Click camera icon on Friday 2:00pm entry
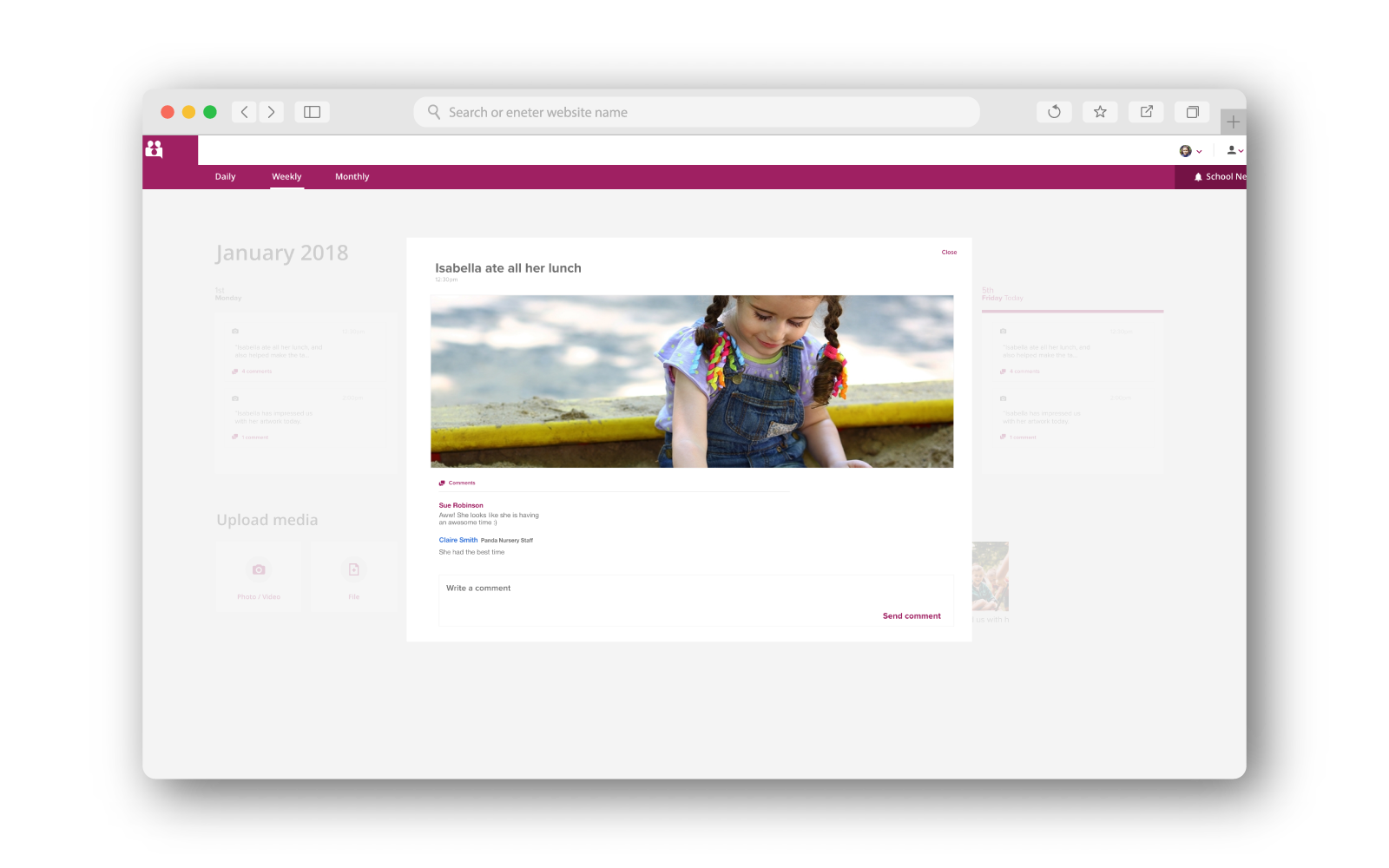 pyautogui.click(x=1004, y=398)
